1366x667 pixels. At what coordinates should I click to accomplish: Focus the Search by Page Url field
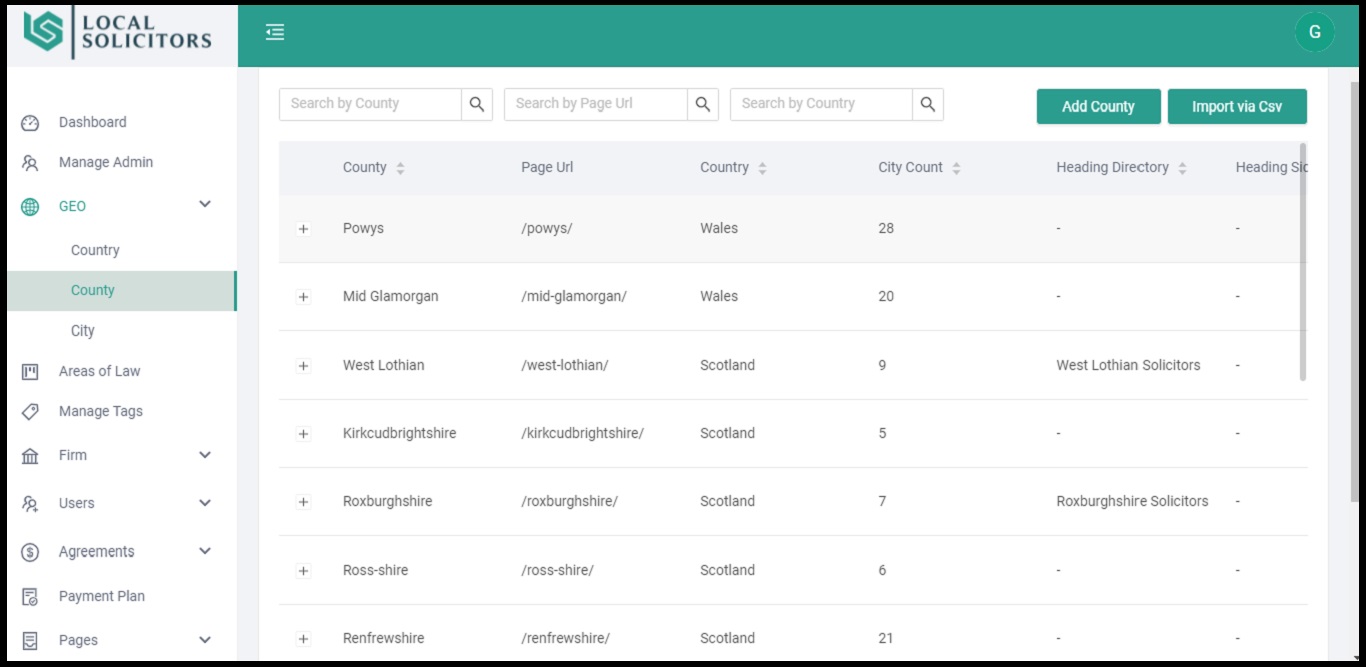coord(596,104)
